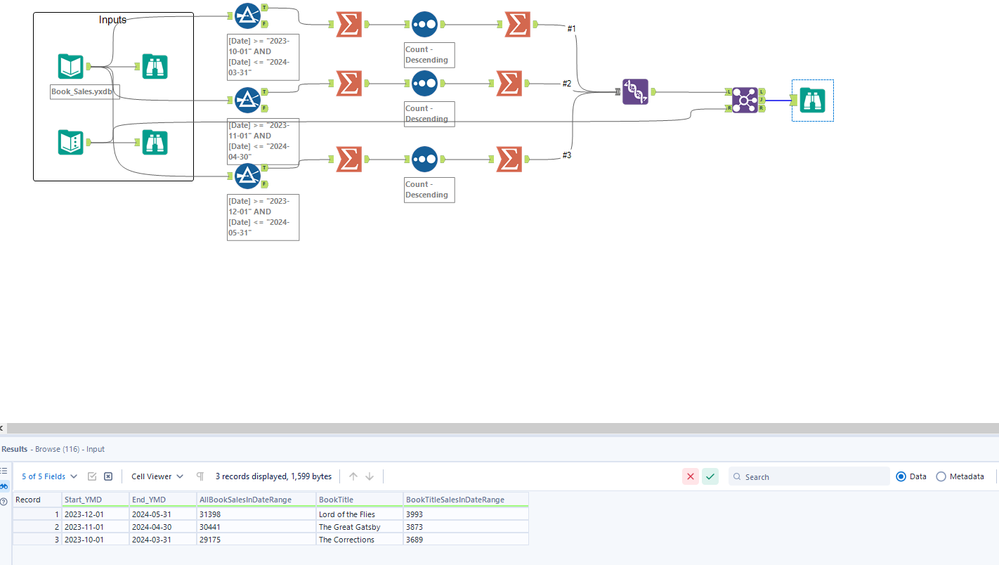Screen dimensions: 999x565
Task: Select the Filter tool for 2023-10-01 to 2024-03-31
Action: coord(247,16)
